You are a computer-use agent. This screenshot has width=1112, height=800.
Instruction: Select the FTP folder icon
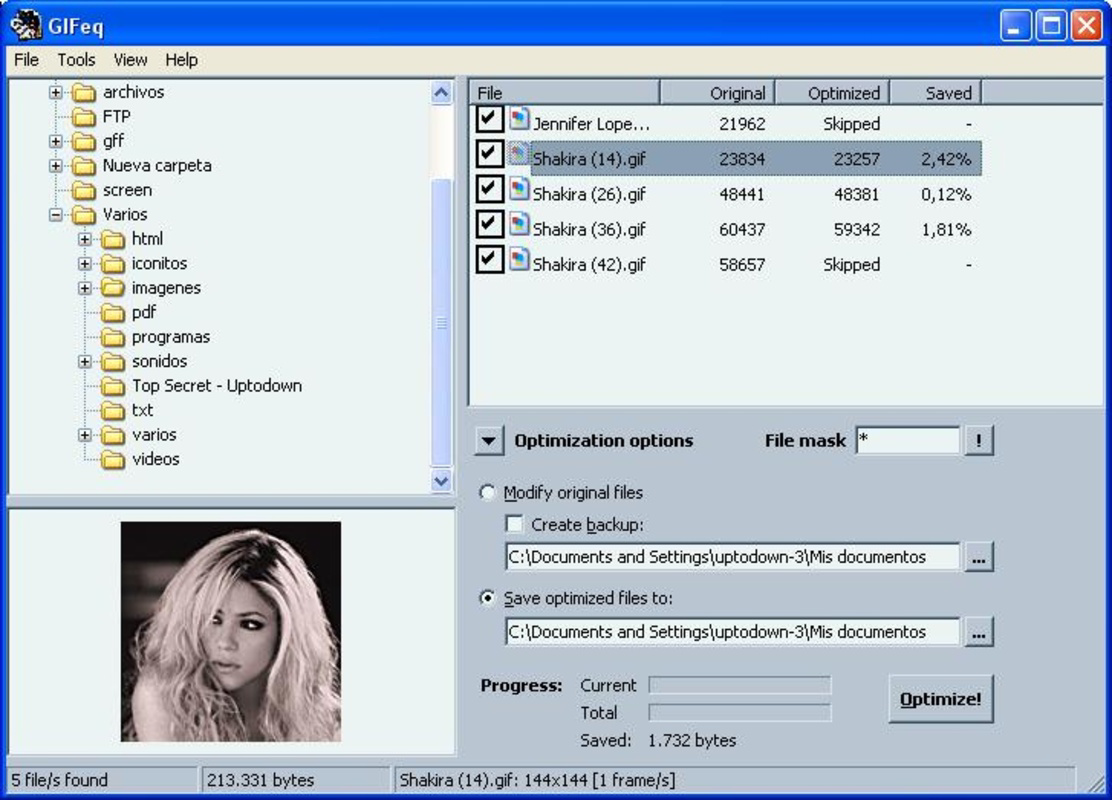pos(84,116)
